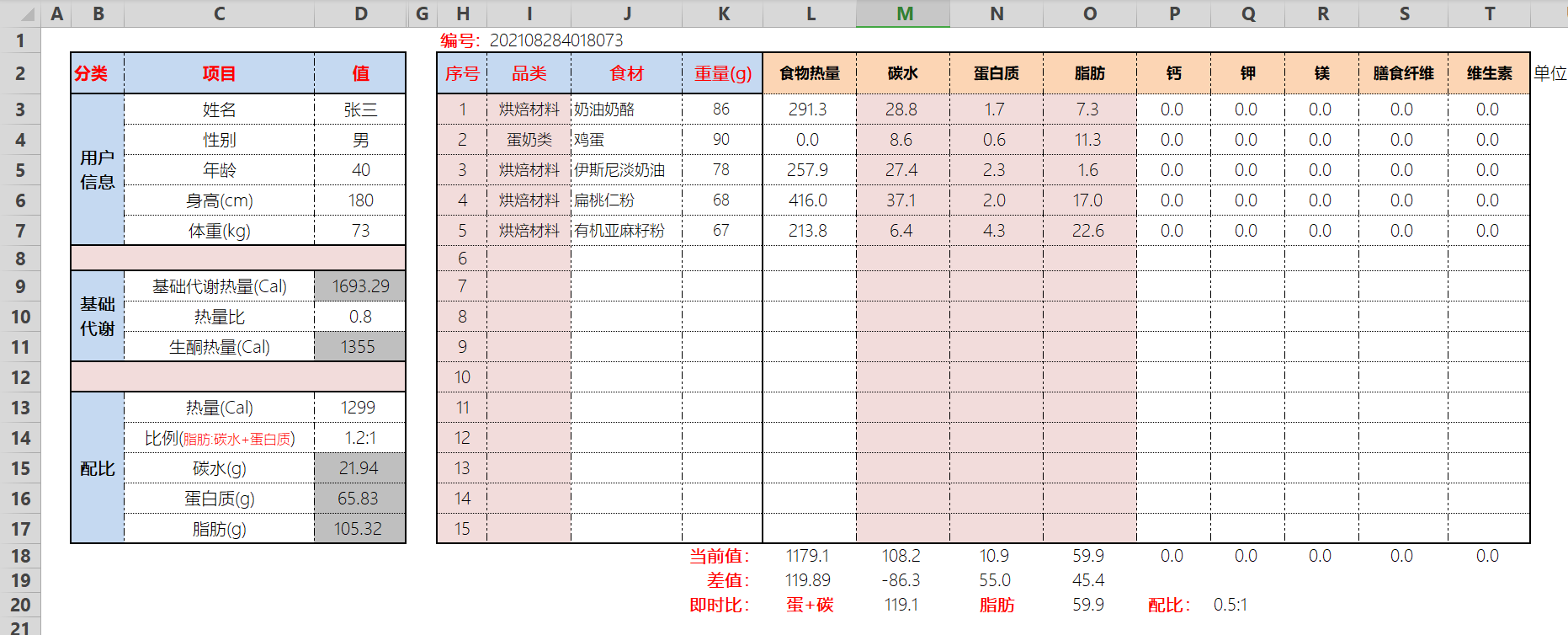Select the carbs difference -86.3
Viewport: 1568px width, 635px height.
coord(901,580)
